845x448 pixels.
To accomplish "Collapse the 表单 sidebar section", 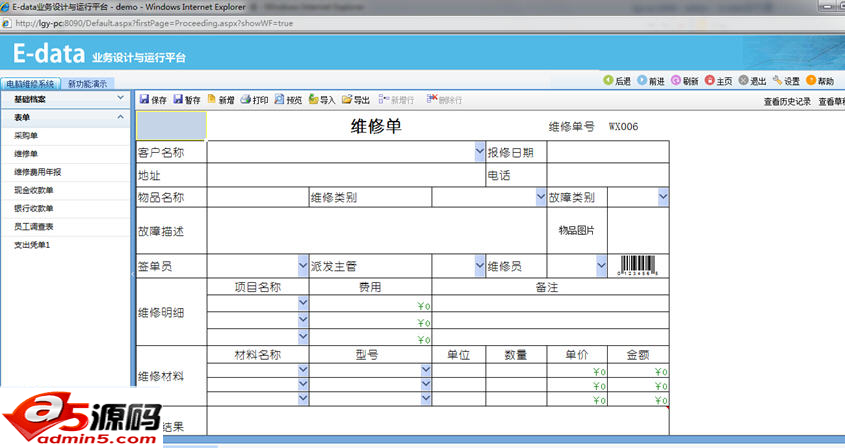I will 121,117.
